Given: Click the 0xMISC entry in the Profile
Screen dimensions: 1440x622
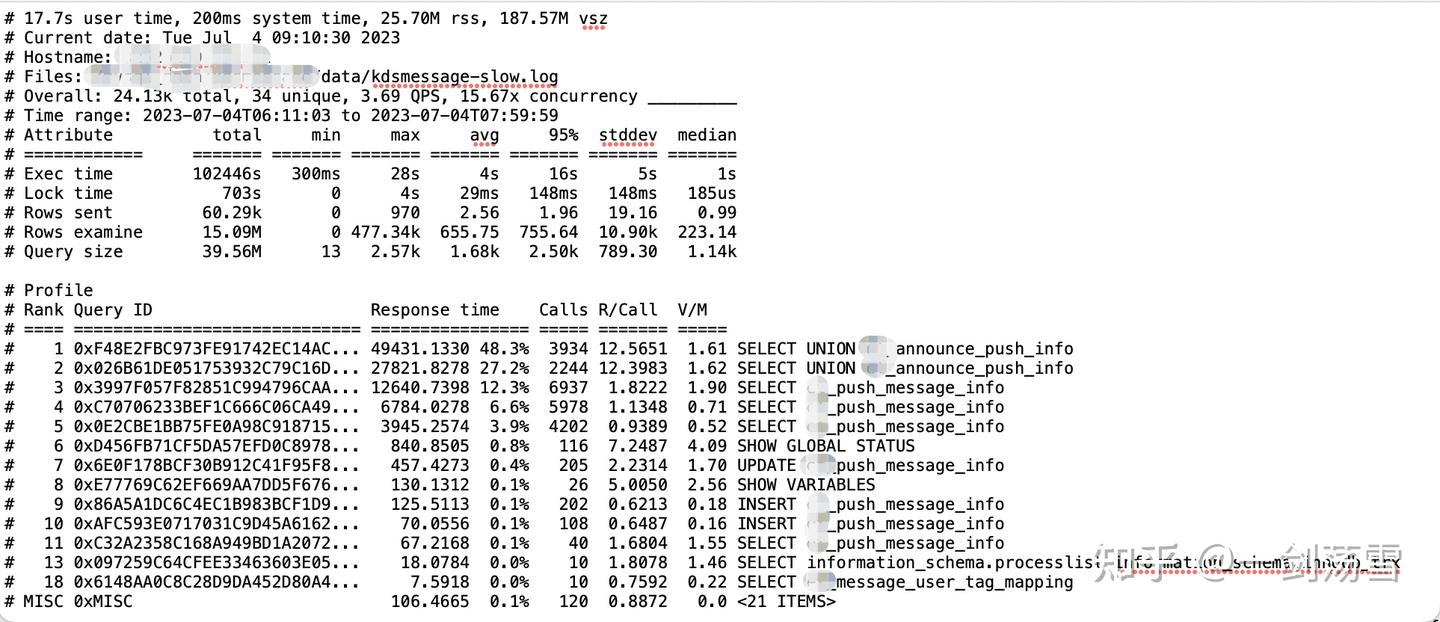Looking at the screenshot, I should coord(103,601).
